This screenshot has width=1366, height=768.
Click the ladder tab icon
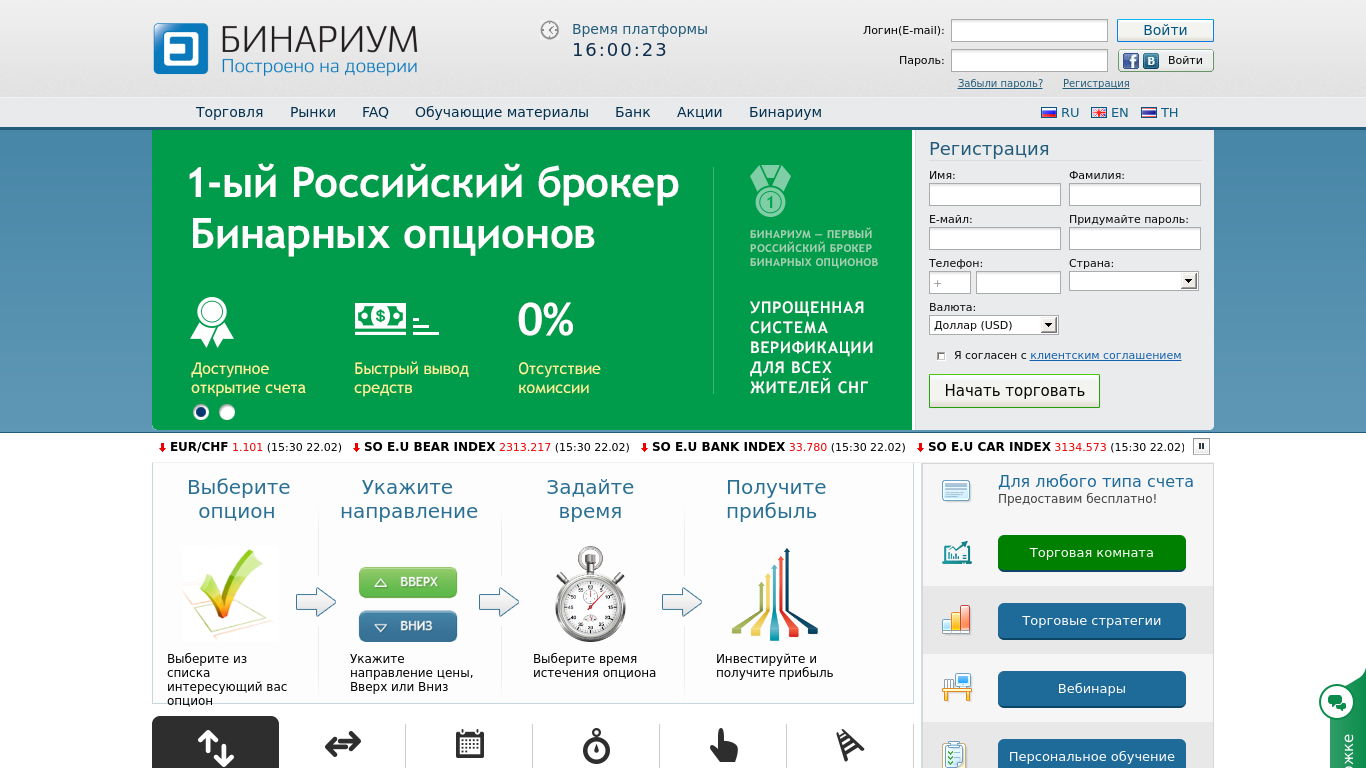pyautogui.click(x=850, y=745)
